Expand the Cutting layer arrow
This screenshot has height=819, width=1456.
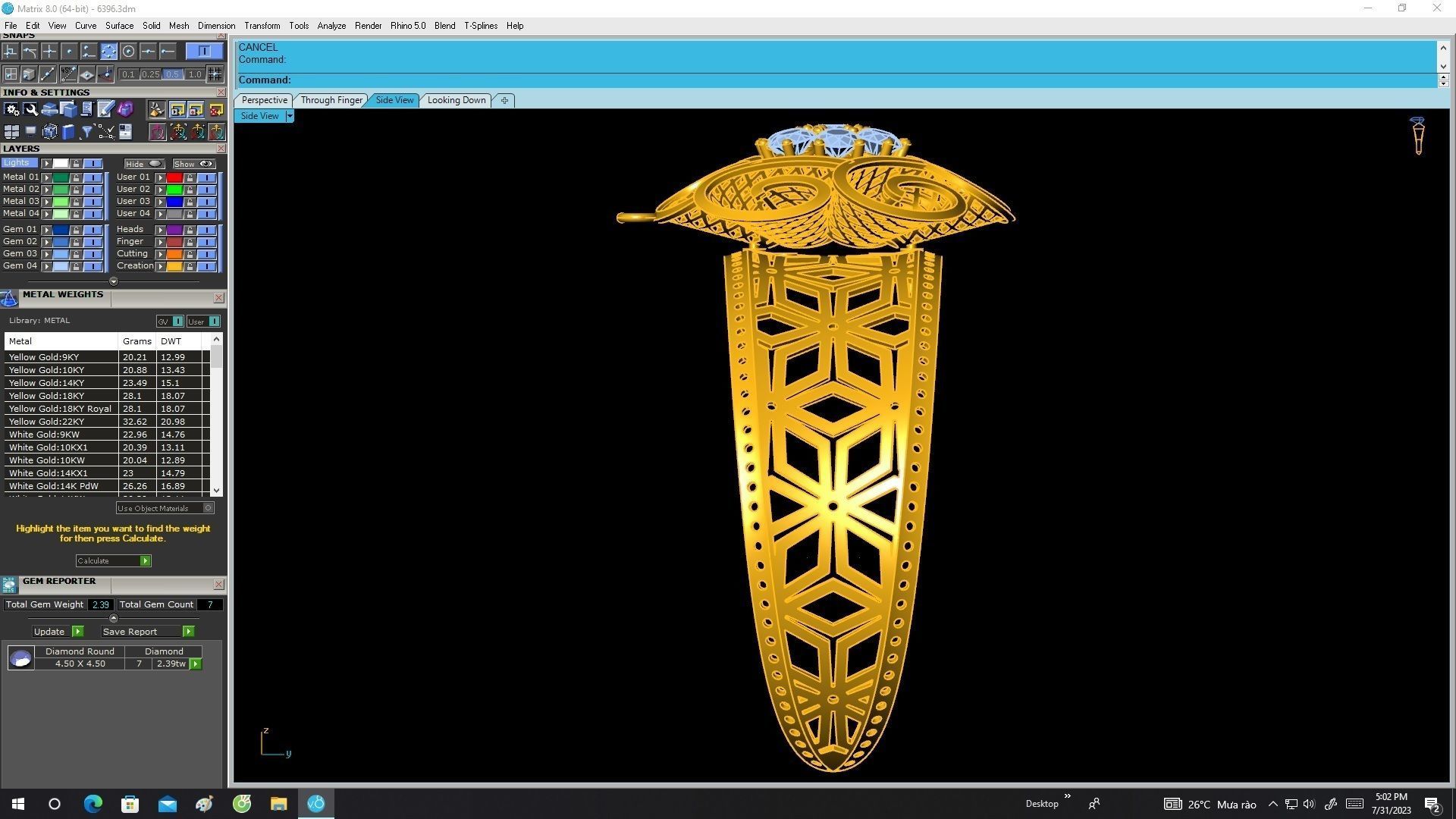tap(160, 254)
